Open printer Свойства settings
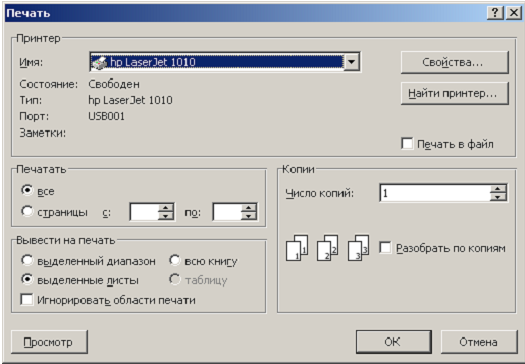Viewport: 525px width, 364px height. pos(454,62)
